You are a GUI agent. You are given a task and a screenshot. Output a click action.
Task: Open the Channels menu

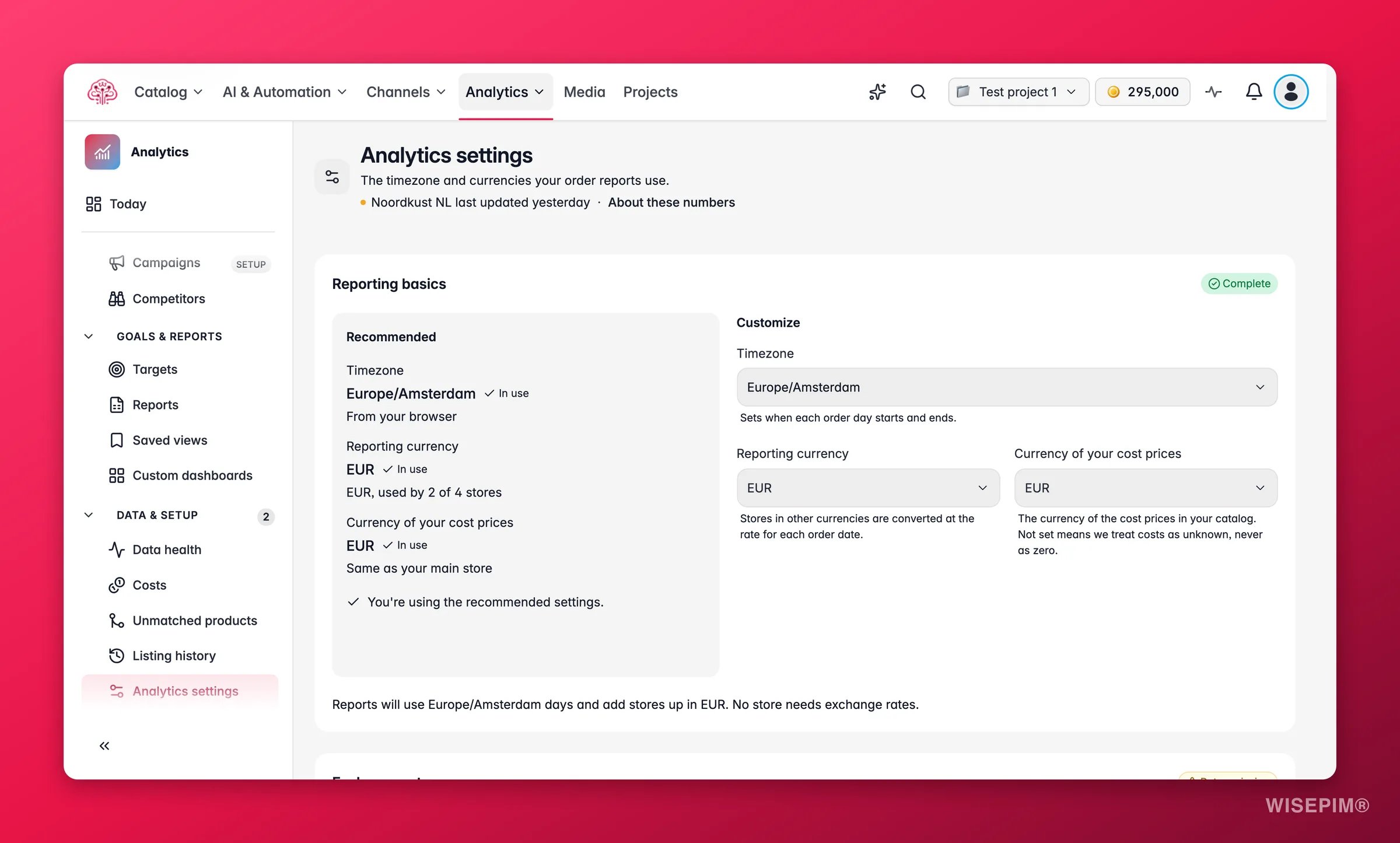[x=405, y=92]
